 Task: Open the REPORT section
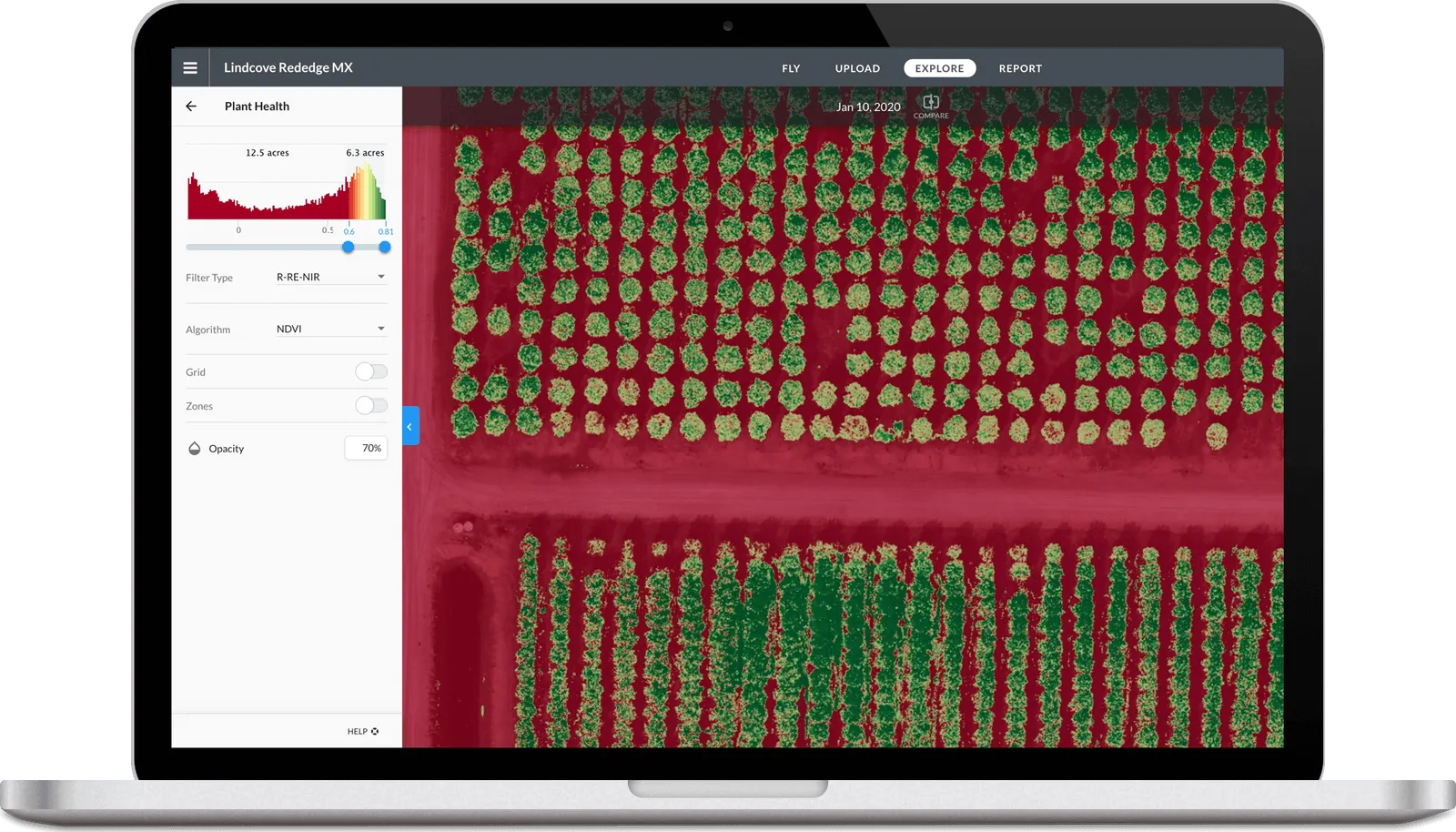coord(1020,68)
